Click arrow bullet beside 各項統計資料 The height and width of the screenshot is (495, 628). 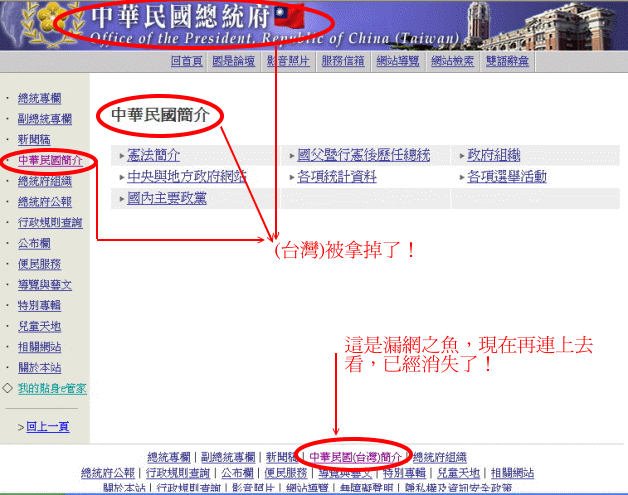tap(292, 177)
